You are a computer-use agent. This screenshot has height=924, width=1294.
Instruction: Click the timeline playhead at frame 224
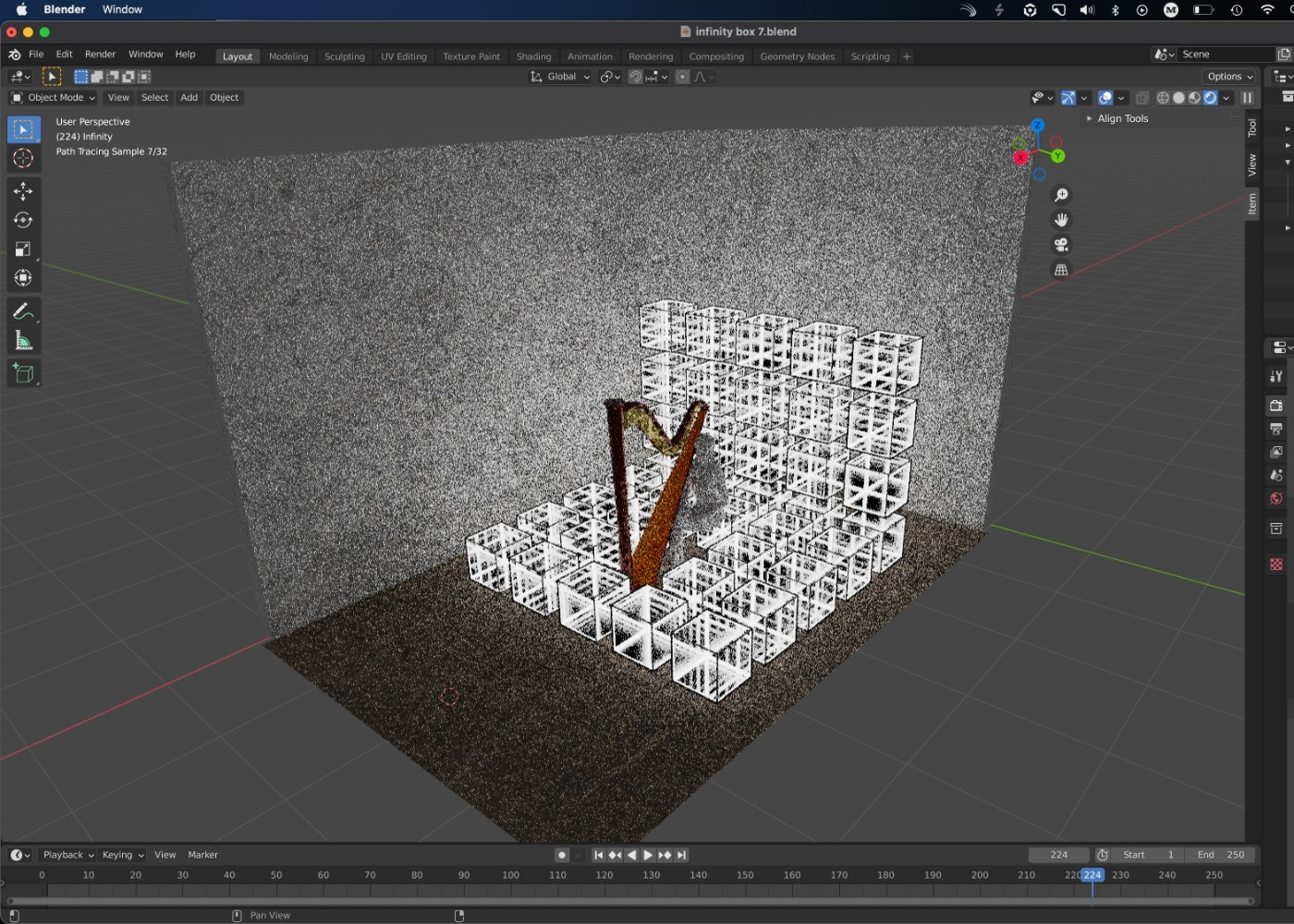pyautogui.click(x=1092, y=875)
